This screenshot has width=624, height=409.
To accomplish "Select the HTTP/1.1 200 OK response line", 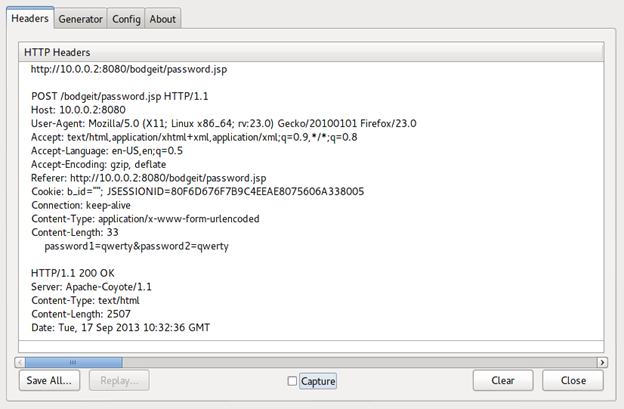I will 74,272.
